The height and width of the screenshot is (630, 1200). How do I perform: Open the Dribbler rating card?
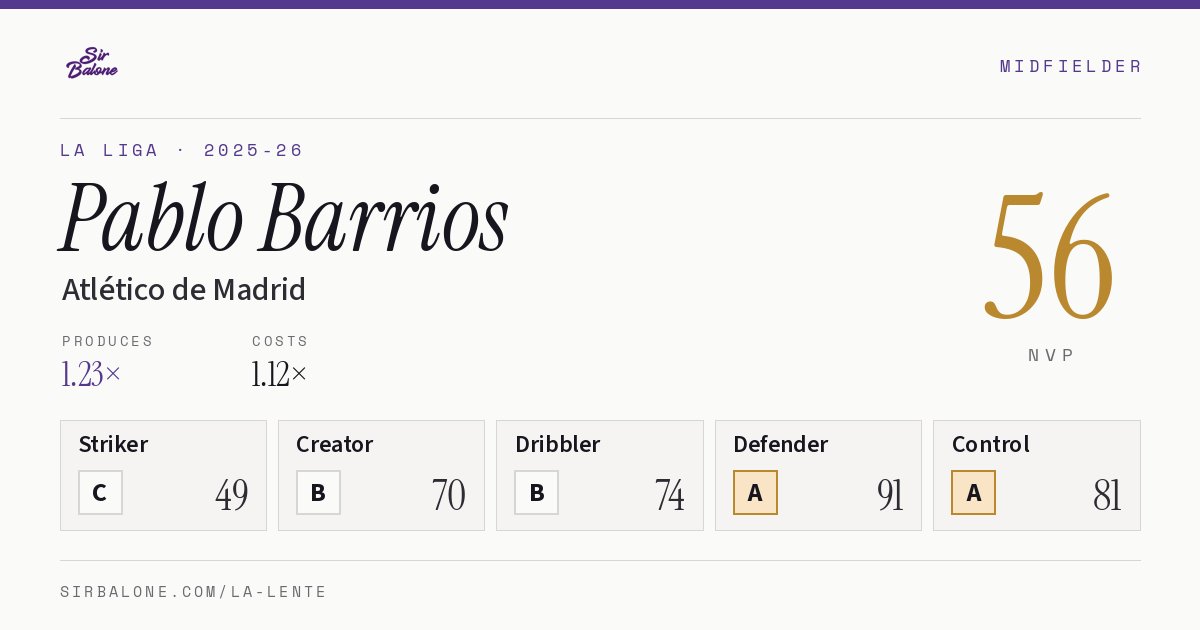click(x=600, y=475)
